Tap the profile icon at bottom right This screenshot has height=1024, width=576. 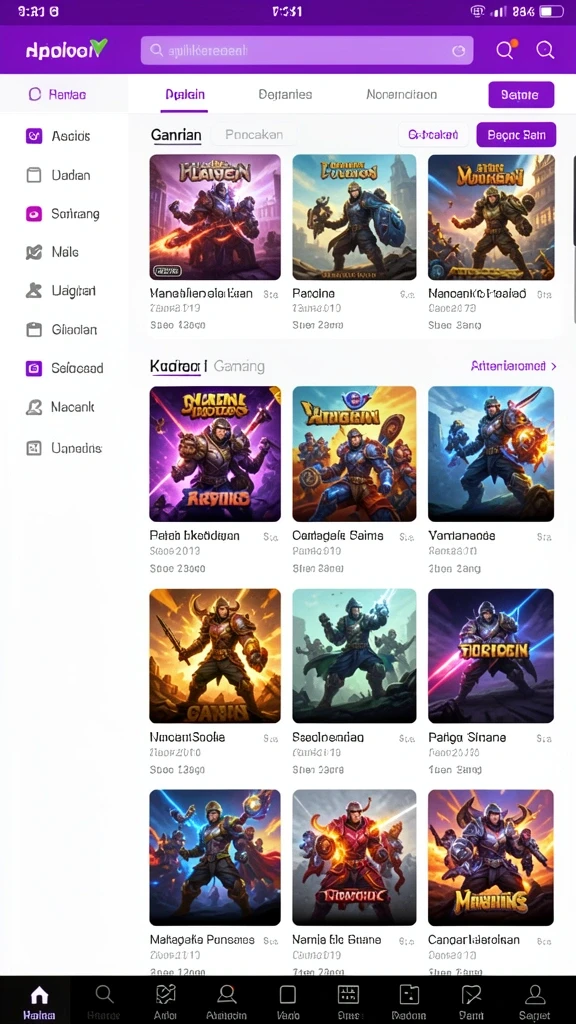535,994
